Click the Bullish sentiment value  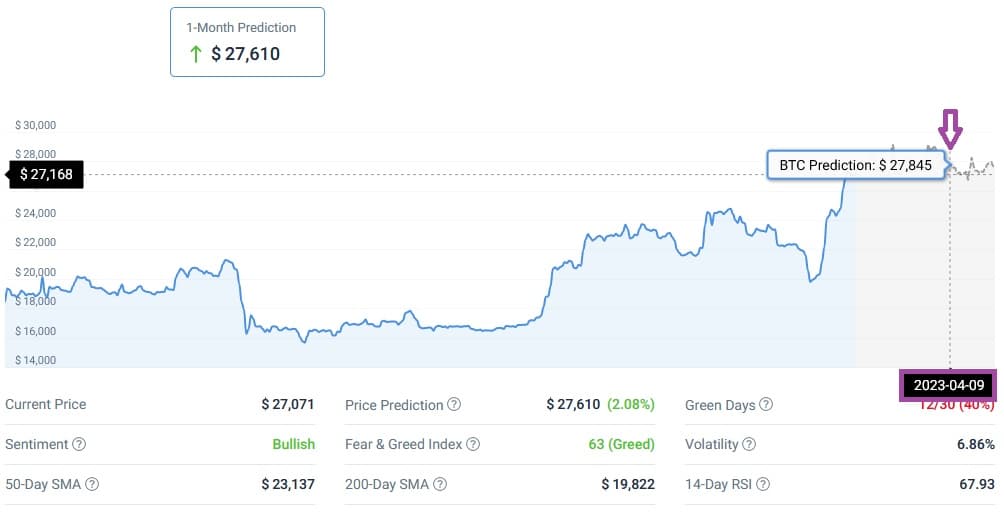[293, 444]
